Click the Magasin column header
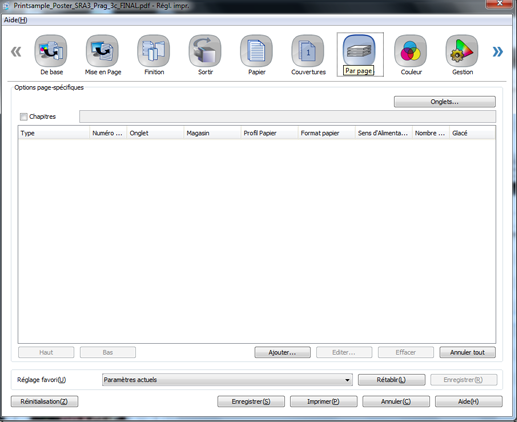Image resolution: width=517 pixels, height=422 pixels. 212,133
